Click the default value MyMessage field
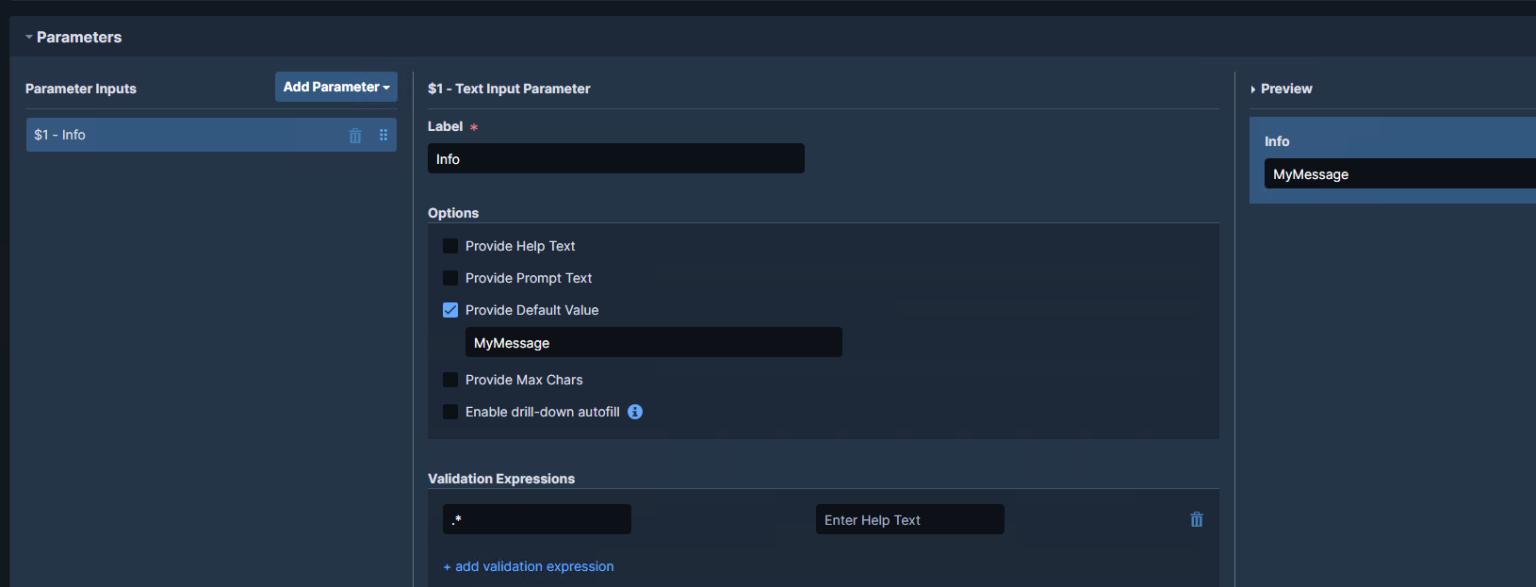The width and height of the screenshot is (1536, 587). (653, 343)
